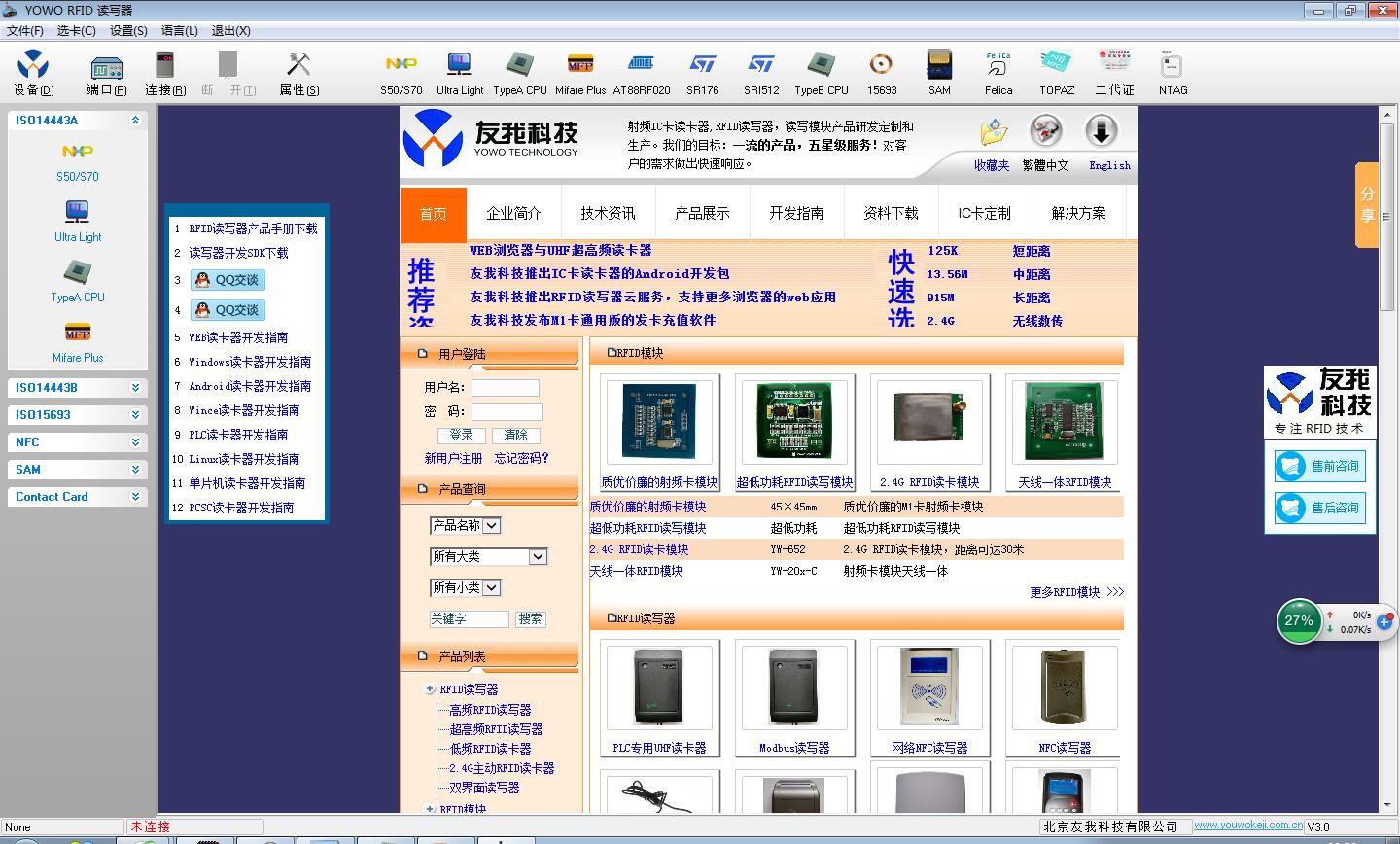Open 资料下载 navigation tab
Viewport: 1400px width, 844px height.
891,214
